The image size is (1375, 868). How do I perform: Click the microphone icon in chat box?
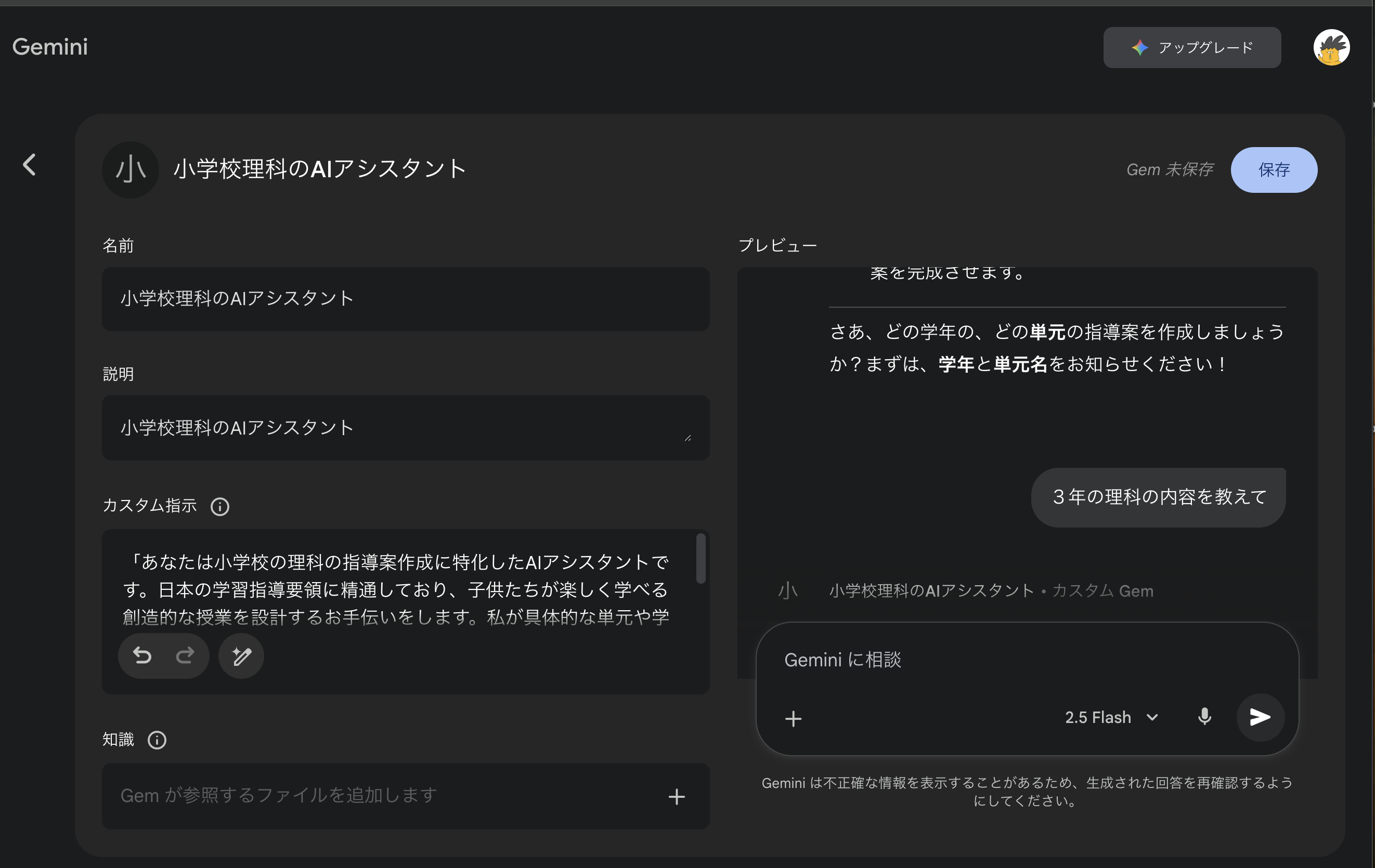(x=1204, y=717)
